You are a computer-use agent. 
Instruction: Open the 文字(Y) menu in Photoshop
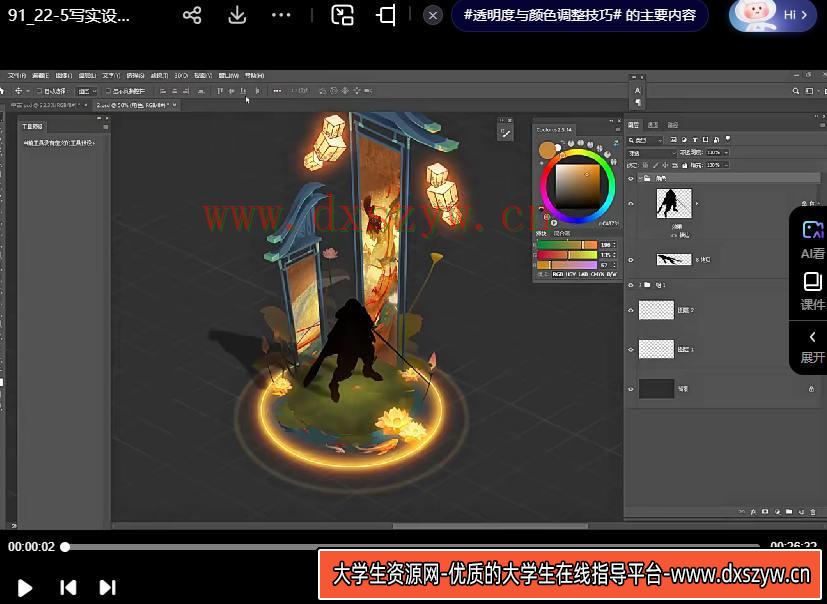click(111, 75)
